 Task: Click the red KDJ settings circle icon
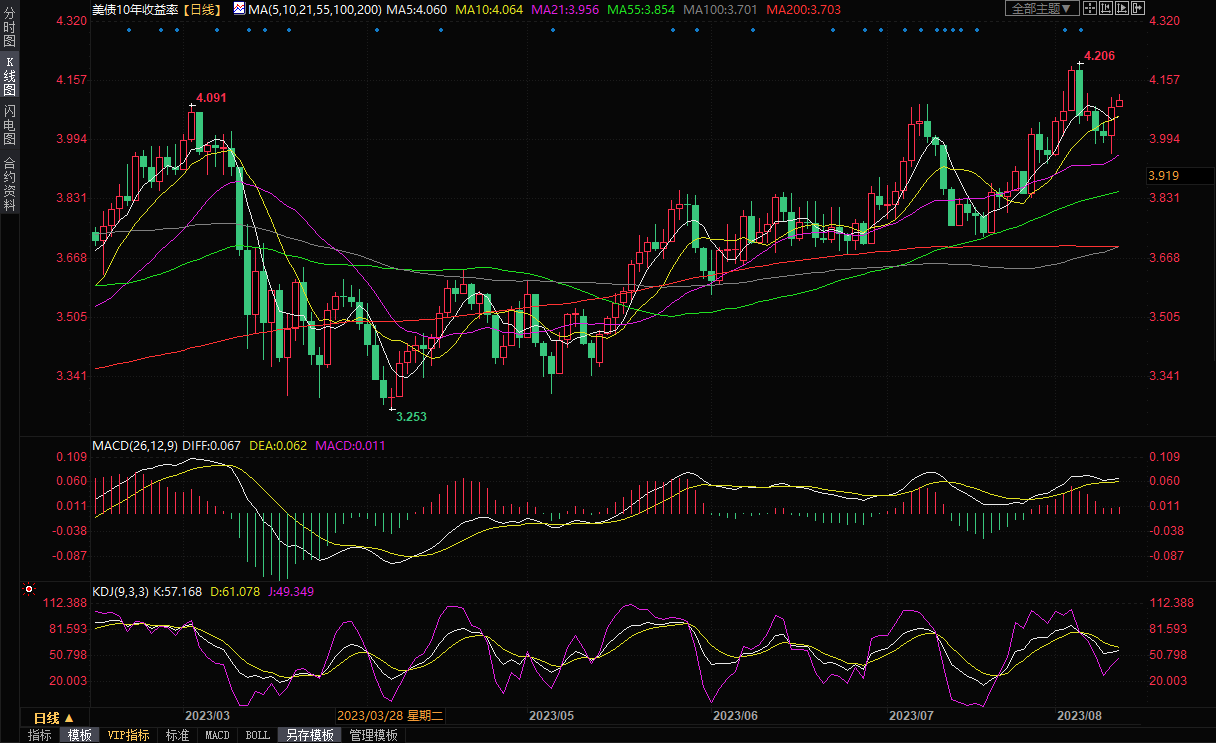point(28,591)
